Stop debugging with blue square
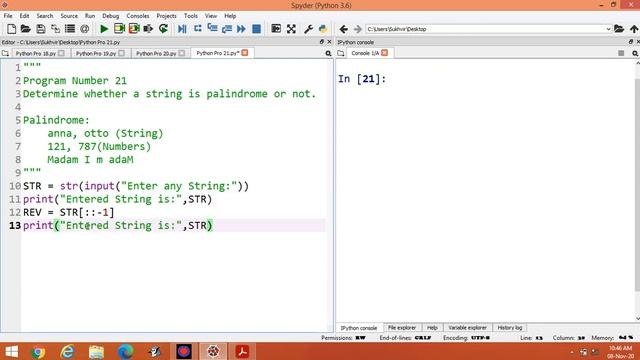The image size is (640, 360). click(256, 29)
